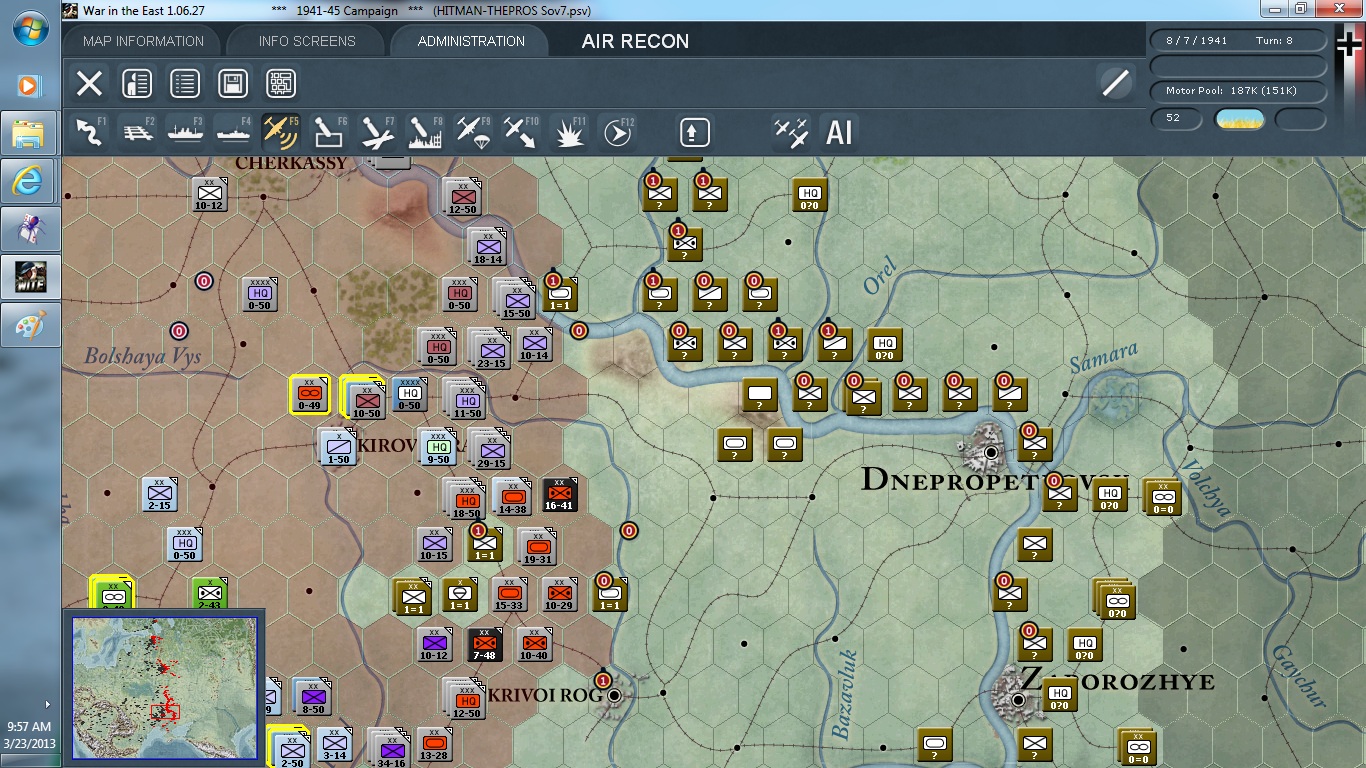Viewport: 1366px width, 768px height.
Task: Select the black 7-48 unit counter
Action: click(485, 645)
